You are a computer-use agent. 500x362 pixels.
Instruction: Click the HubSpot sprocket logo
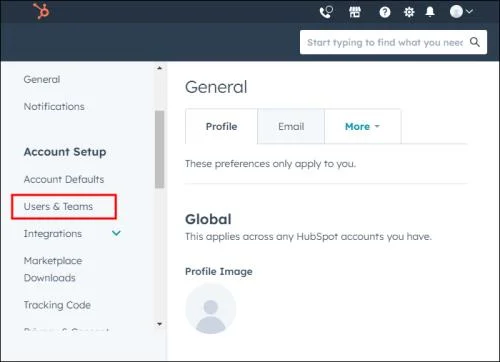tap(41, 11)
